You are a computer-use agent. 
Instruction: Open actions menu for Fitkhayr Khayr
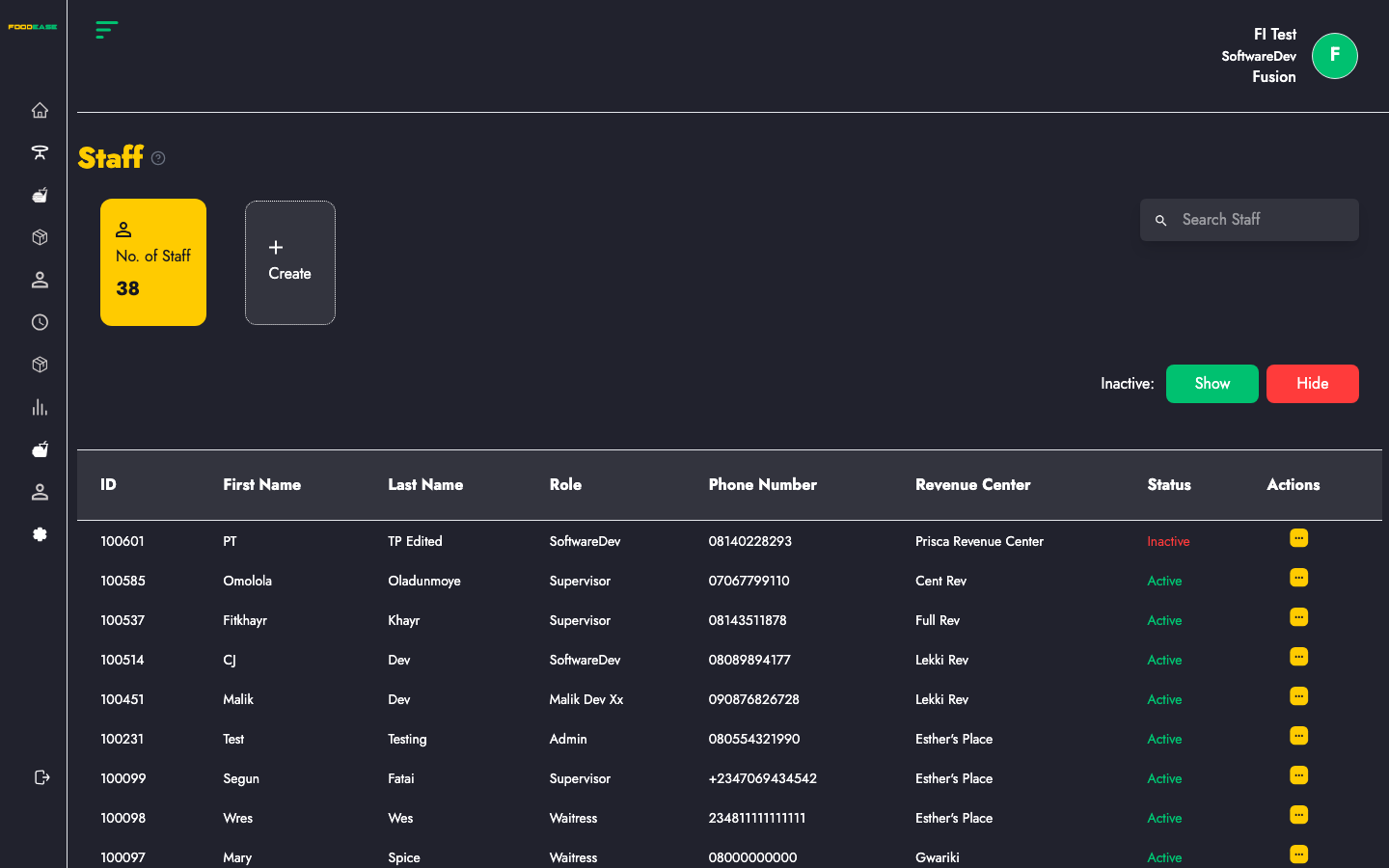pyautogui.click(x=1299, y=617)
